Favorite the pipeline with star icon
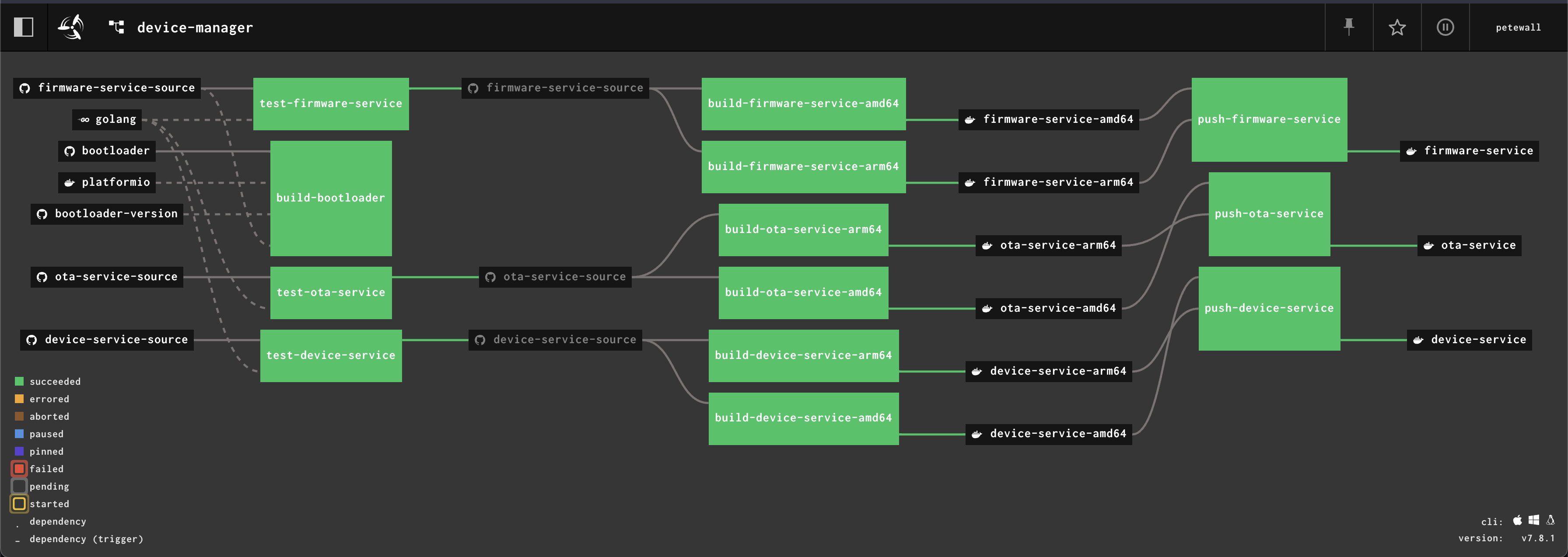Image resolution: width=1568 pixels, height=557 pixels. tap(1397, 28)
